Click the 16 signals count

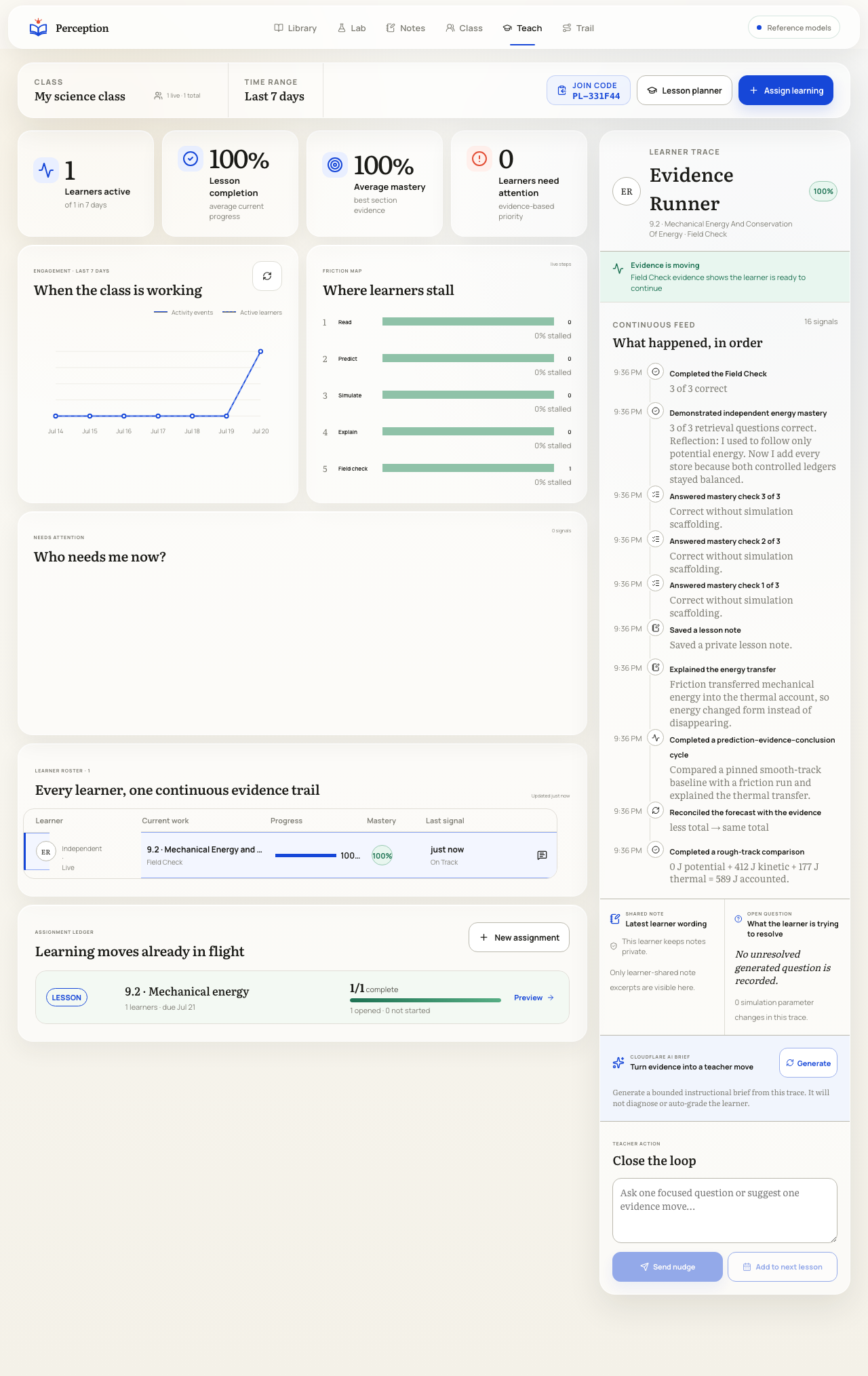coord(821,321)
